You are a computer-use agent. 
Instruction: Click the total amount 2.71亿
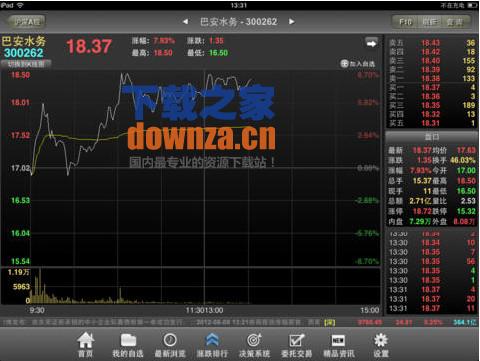point(420,201)
